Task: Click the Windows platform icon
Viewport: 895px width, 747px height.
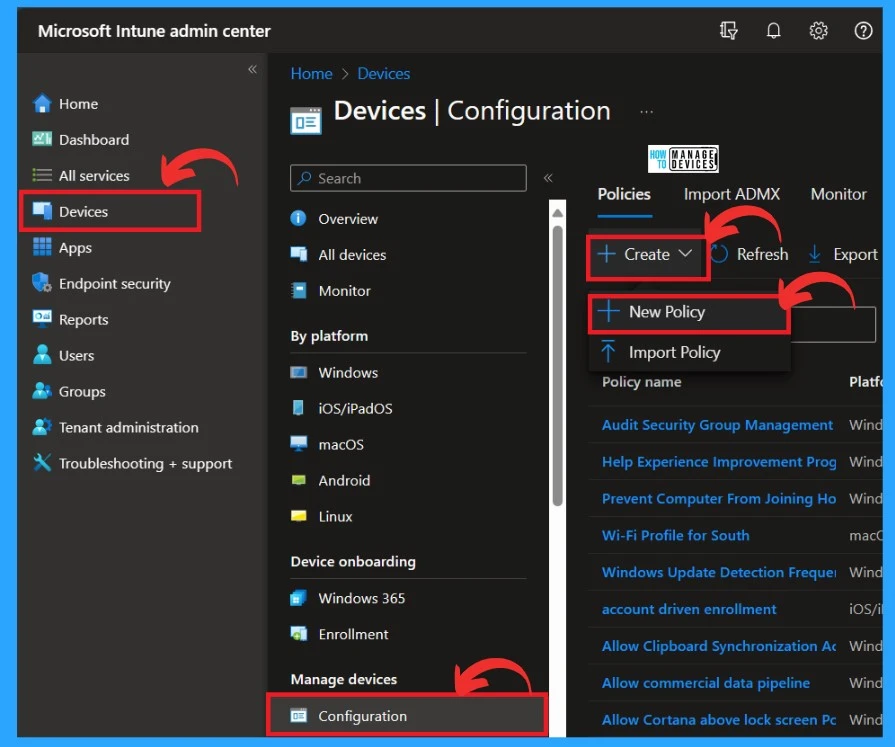Action: [299, 373]
